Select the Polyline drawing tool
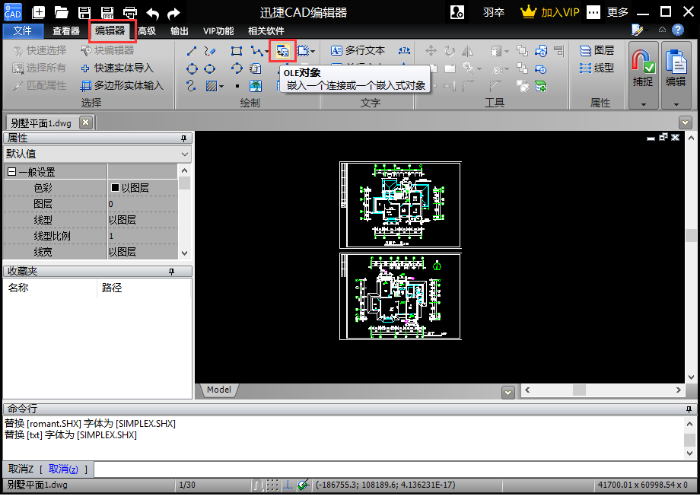Screen dimensions: 700x495 click(x=256, y=51)
